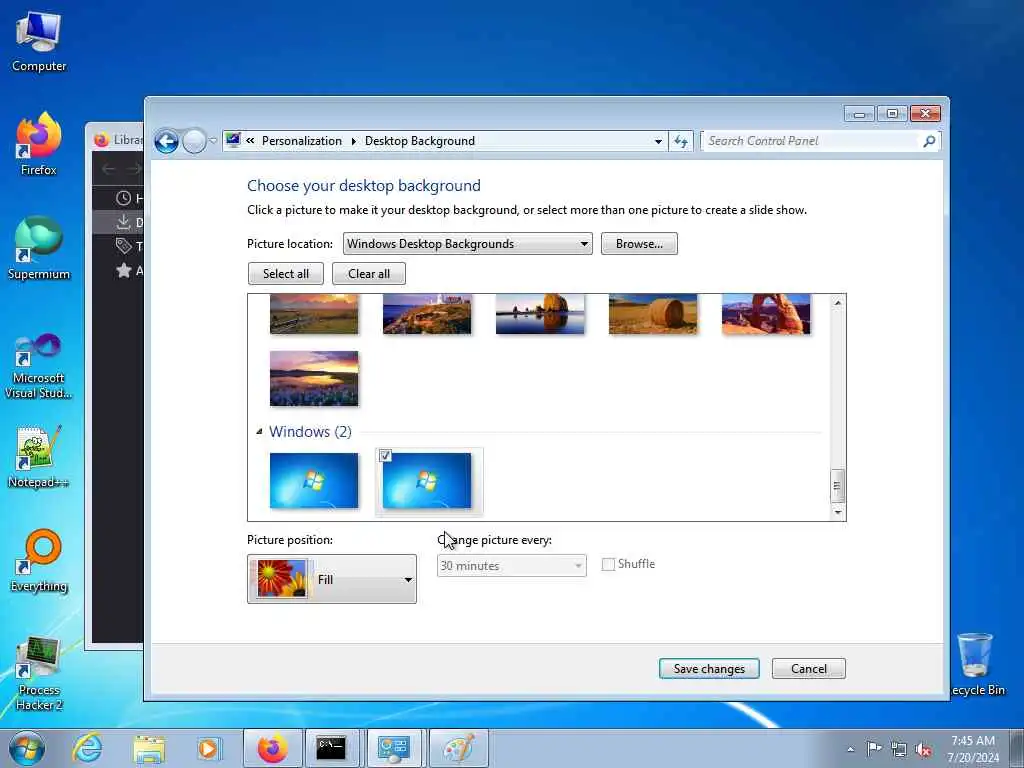Collapse the Windows (2) group

coord(259,432)
